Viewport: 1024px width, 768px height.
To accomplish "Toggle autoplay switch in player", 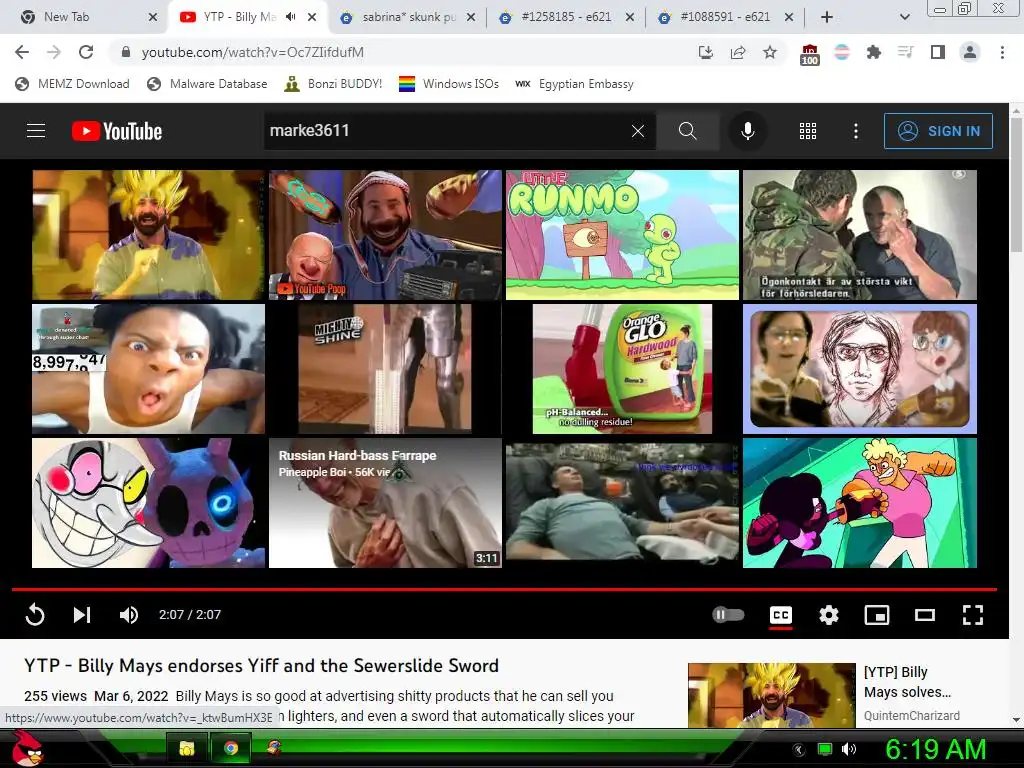I will (x=728, y=615).
